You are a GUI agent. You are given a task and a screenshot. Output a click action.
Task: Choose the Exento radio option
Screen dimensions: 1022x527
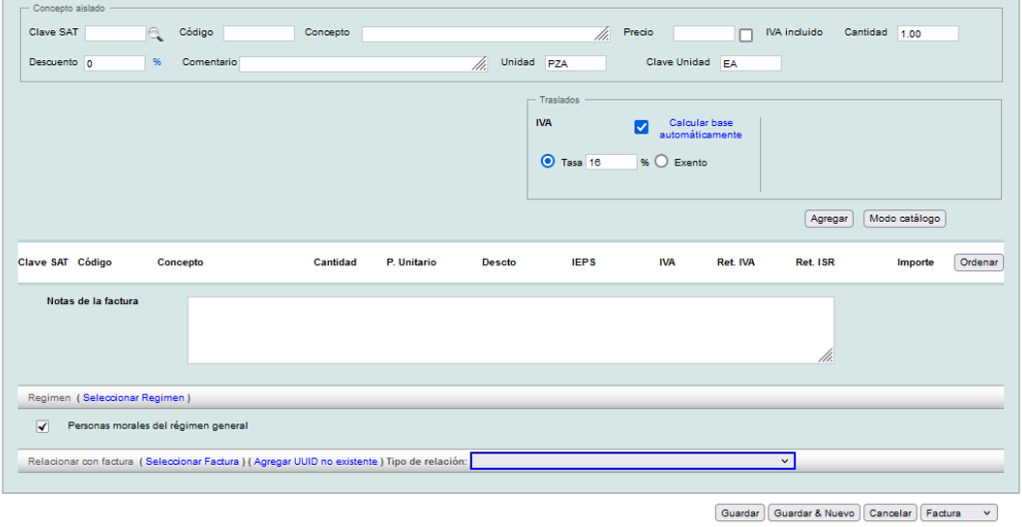[x=661, y=162]
